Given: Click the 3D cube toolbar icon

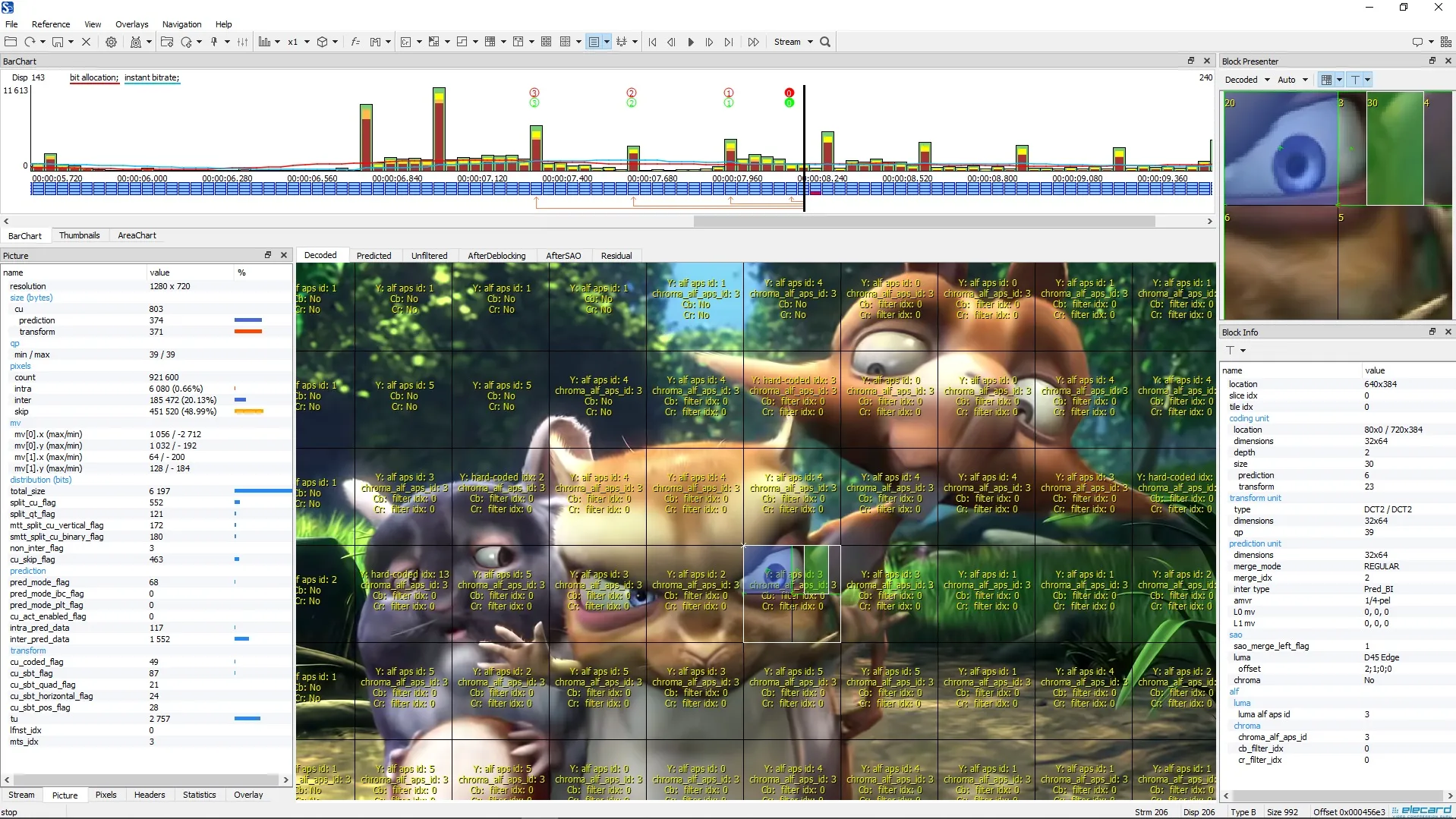Looking at the screenshot, I should tap(323, 43).
